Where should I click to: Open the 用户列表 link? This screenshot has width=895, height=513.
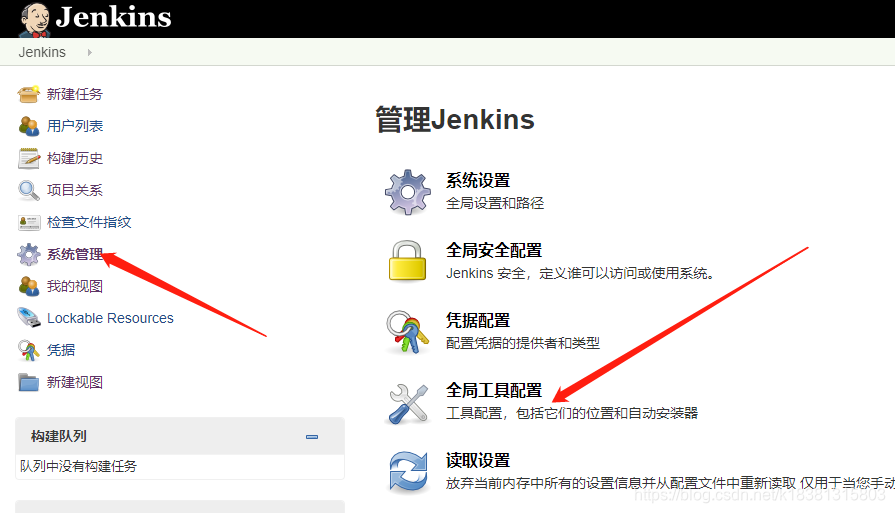coord(75,126)
